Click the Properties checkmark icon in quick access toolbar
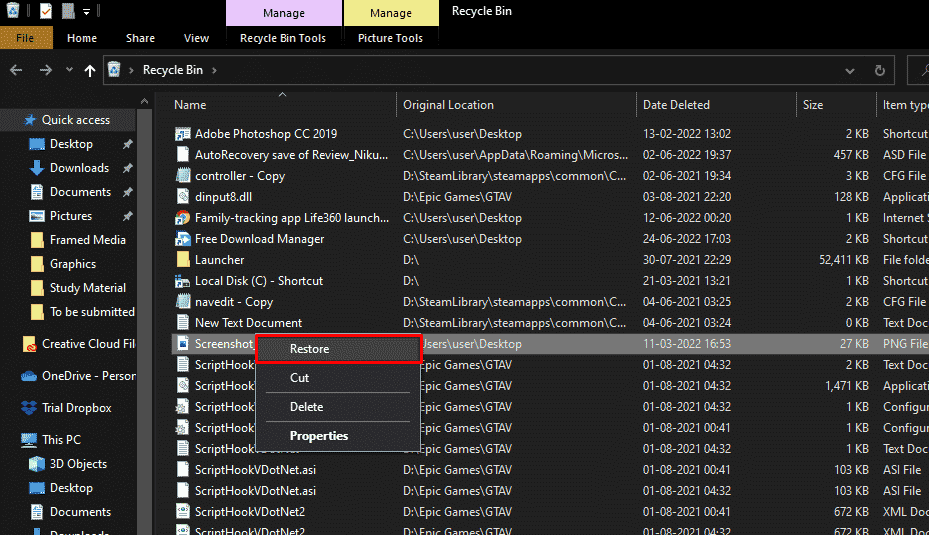929x535 pixels. (x=46, y=11)
